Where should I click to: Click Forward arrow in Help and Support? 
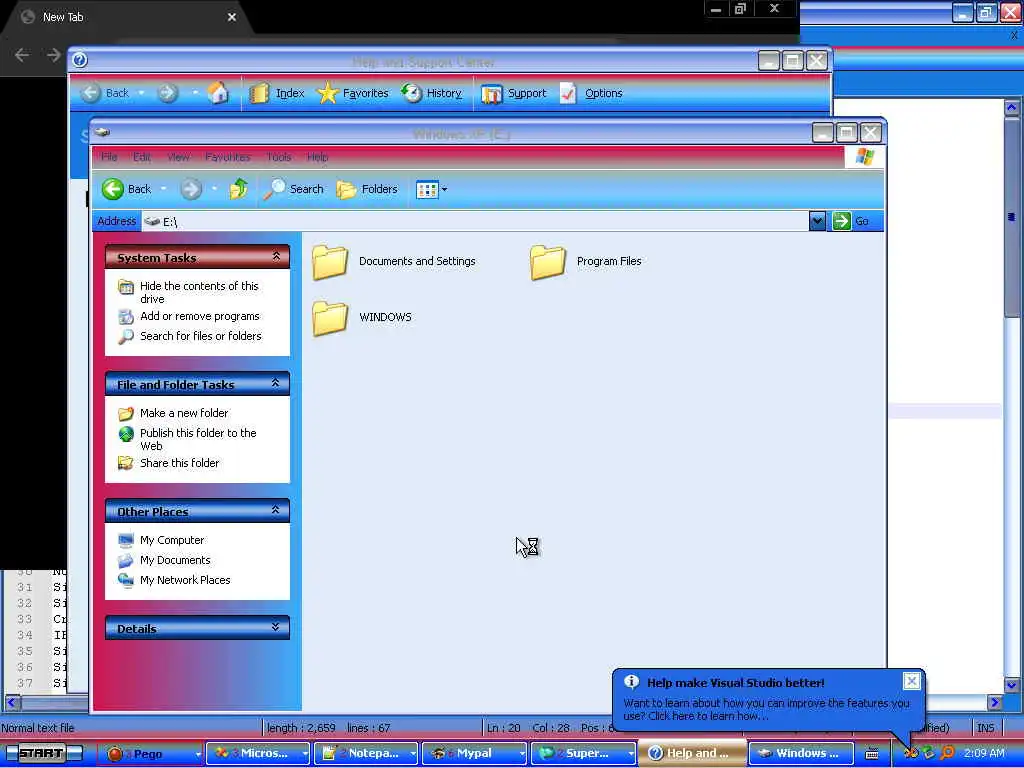168,93
